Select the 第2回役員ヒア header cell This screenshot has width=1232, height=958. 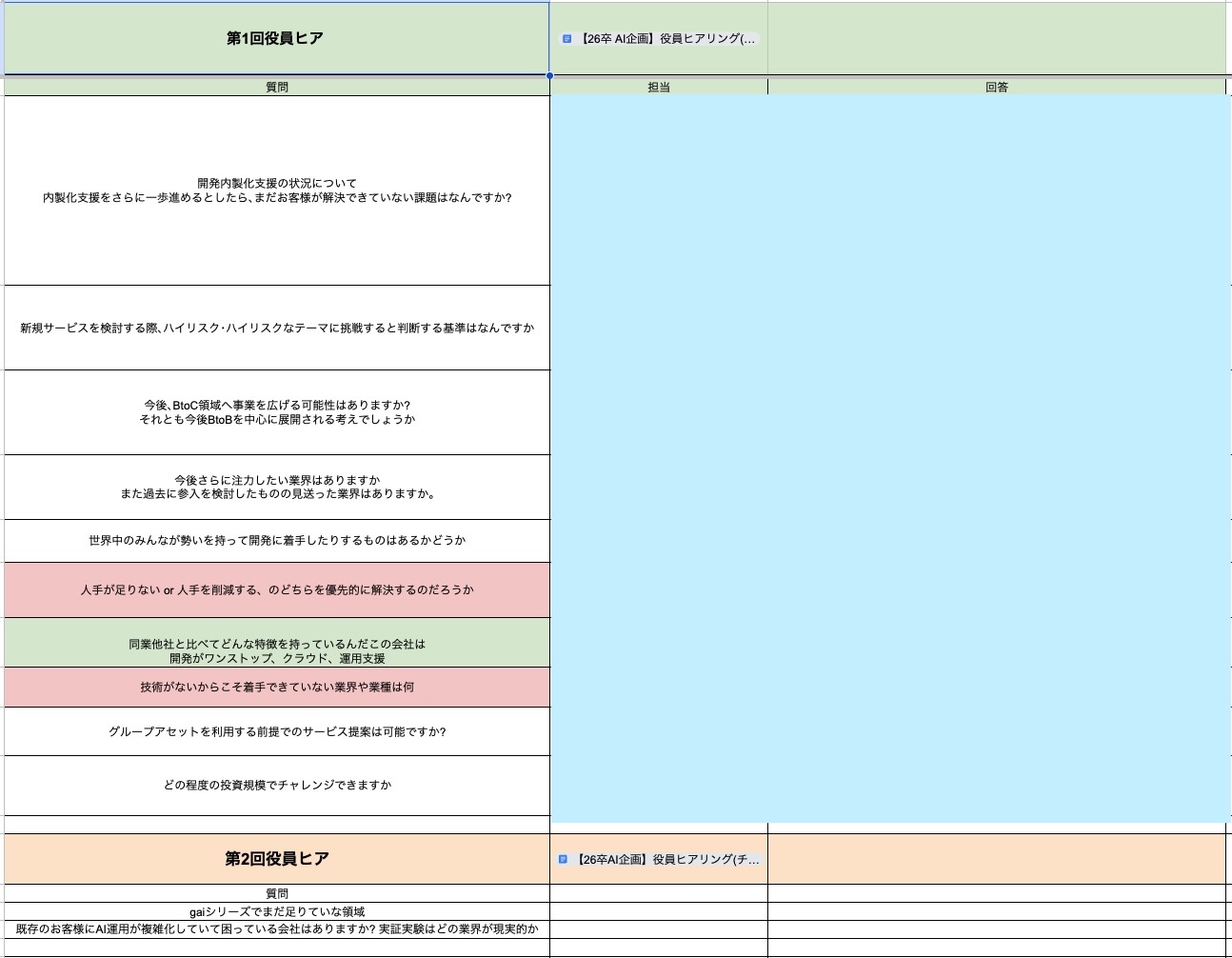(x=277, y=859)
